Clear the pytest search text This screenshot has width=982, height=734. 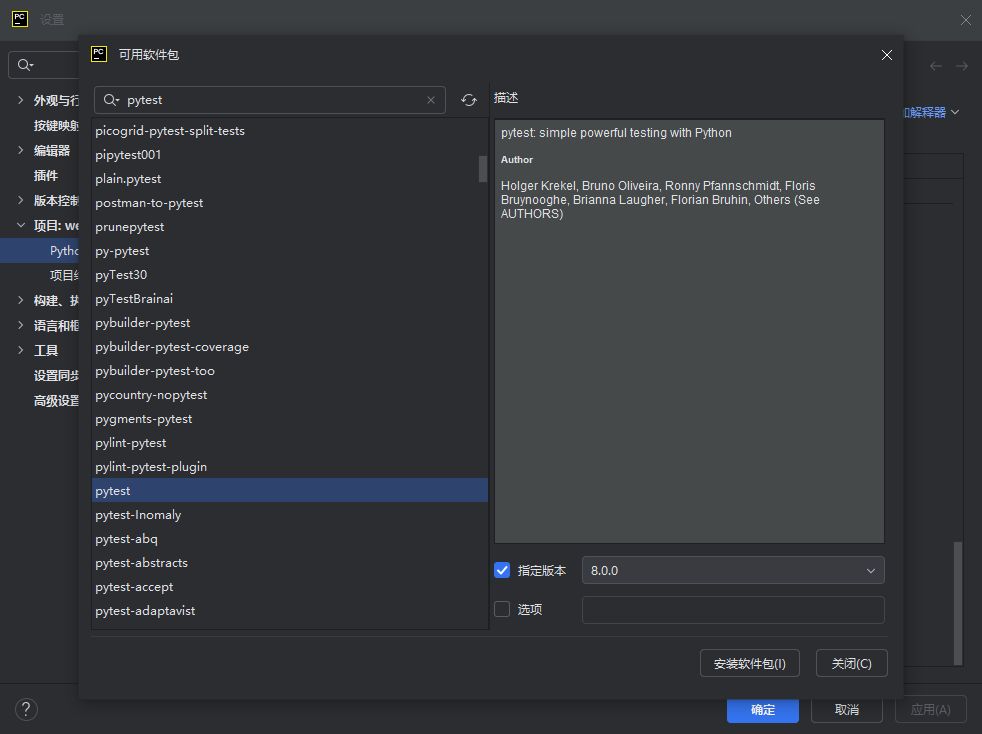(x=431, y=100)
